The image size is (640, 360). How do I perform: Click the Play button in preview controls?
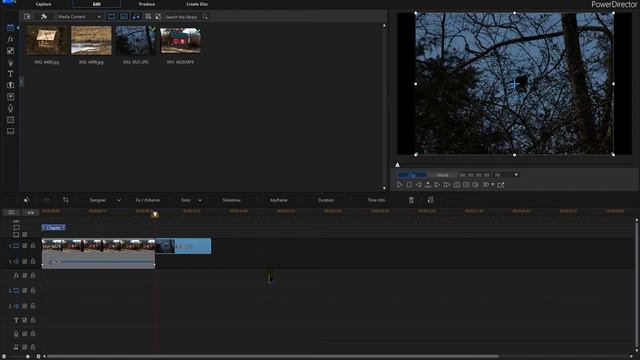400,185
